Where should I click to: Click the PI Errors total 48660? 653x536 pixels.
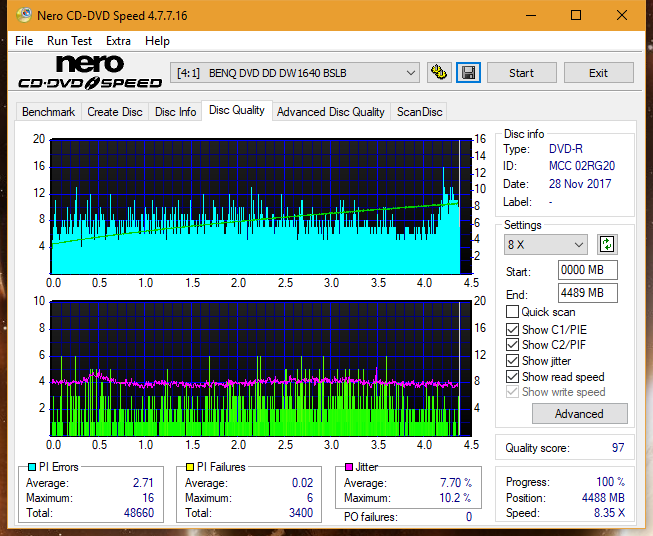tap(139, 513)
